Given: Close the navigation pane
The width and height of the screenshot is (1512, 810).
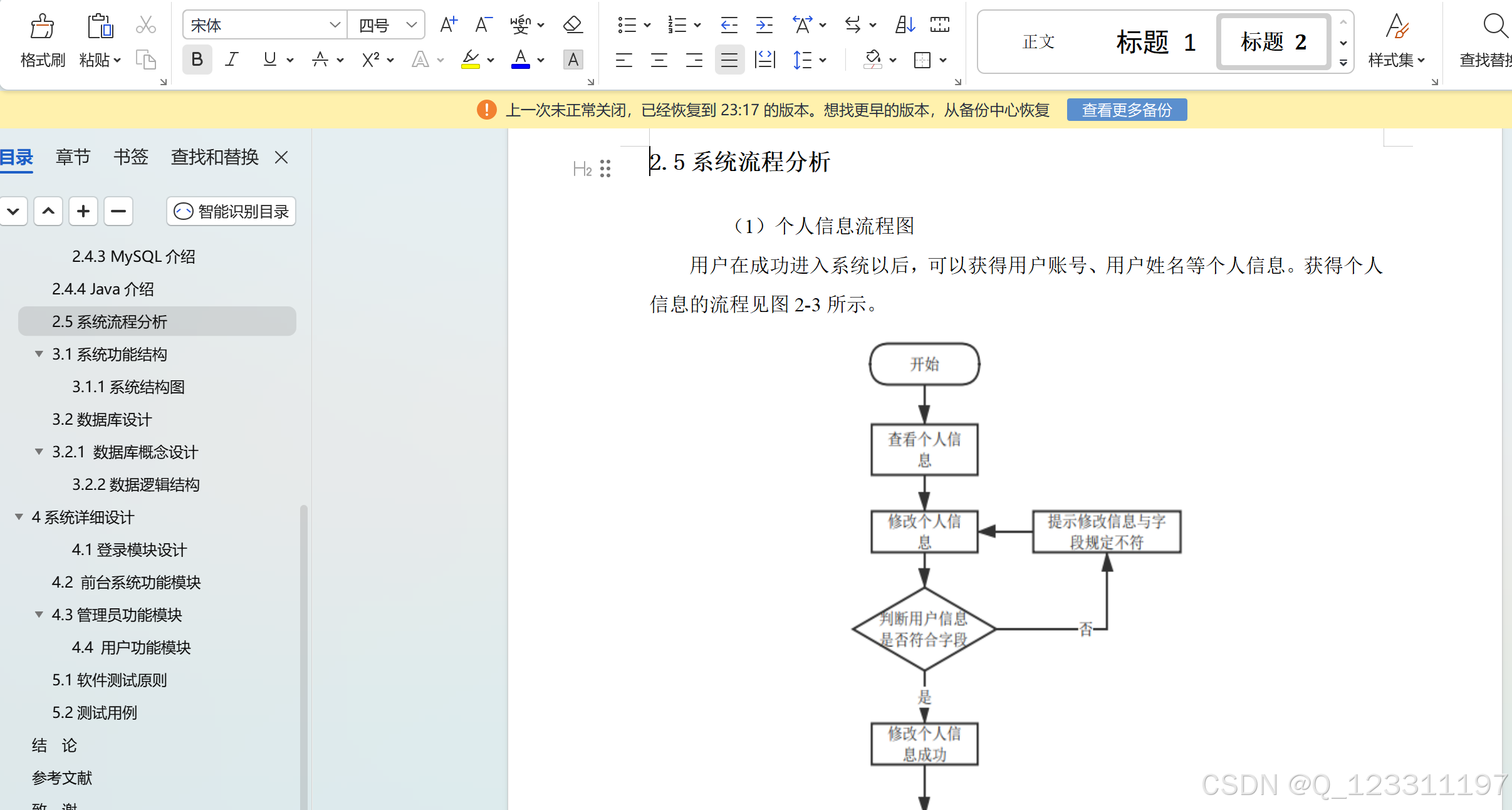Looking at the screenshot, I should pyautogui.click(x=281, y=157).
